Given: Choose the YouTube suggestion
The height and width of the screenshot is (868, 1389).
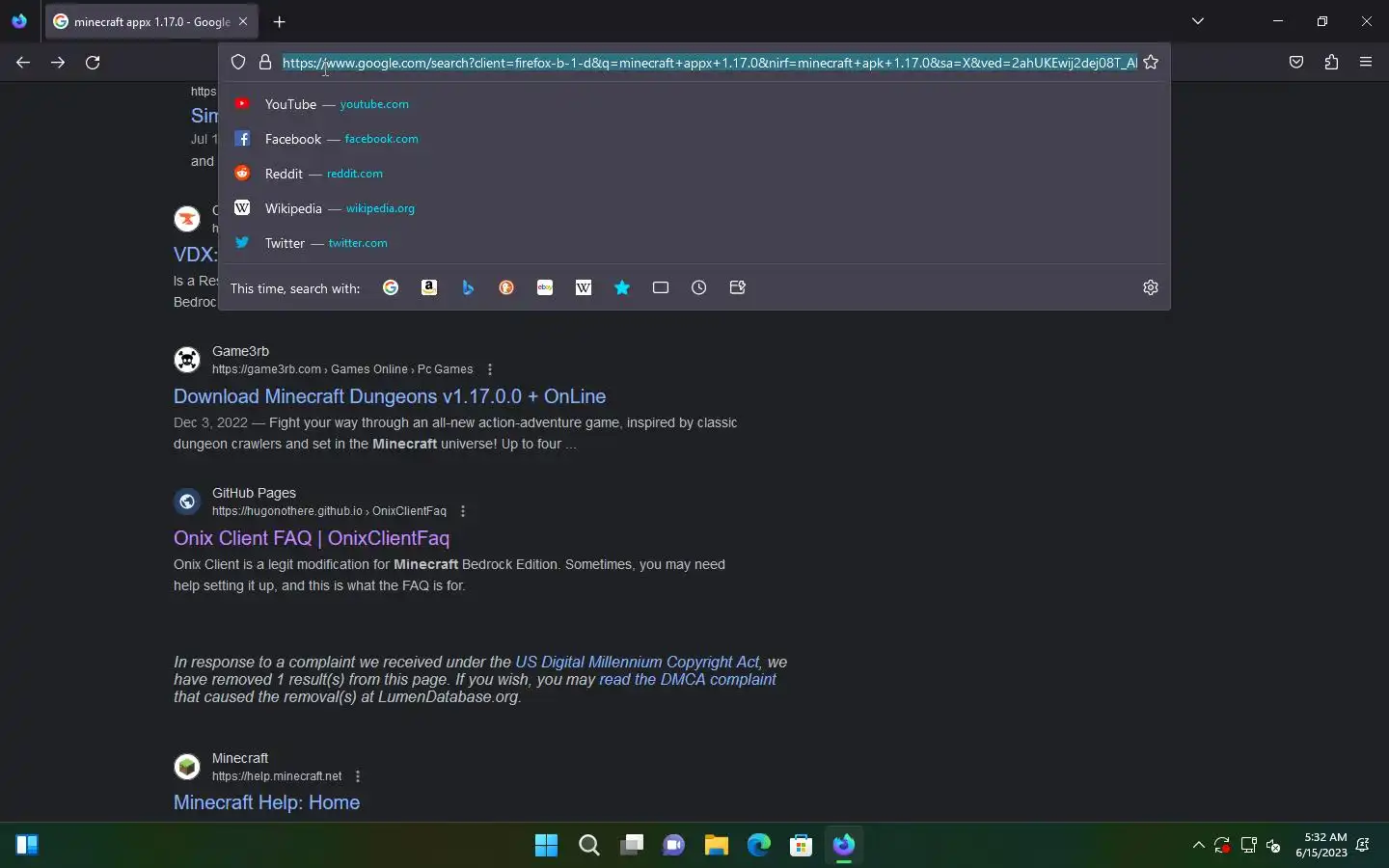Looking at the screenshot, I should click(x=694, y=104).
